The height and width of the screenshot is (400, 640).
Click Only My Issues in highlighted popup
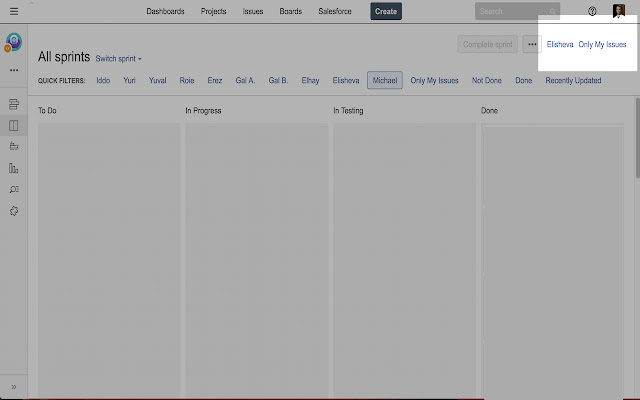[x=602, y=44]
